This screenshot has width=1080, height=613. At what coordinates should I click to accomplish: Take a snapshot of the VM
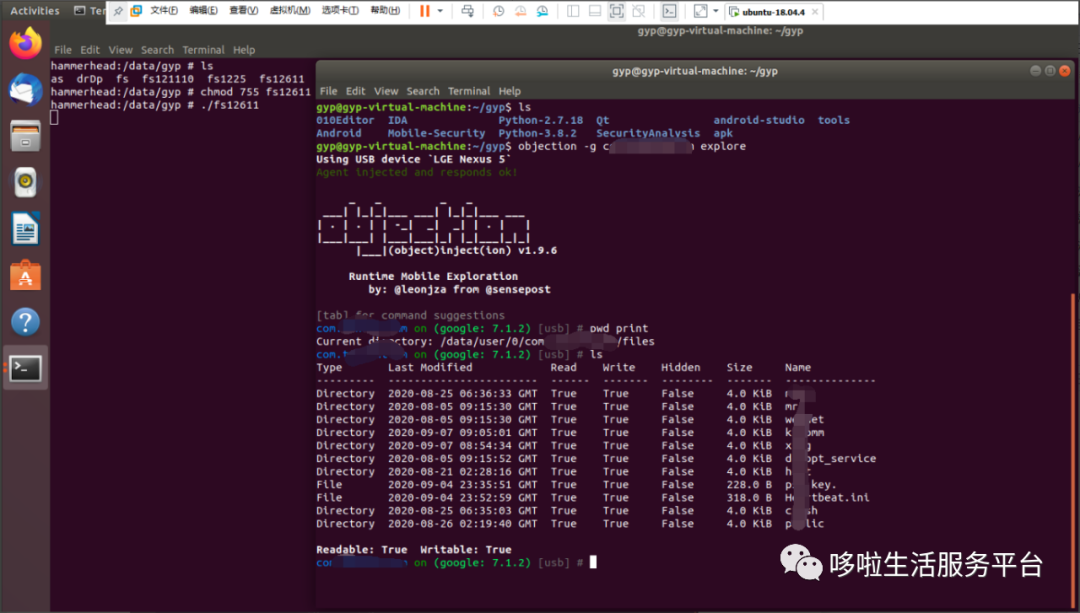[498, 11]
